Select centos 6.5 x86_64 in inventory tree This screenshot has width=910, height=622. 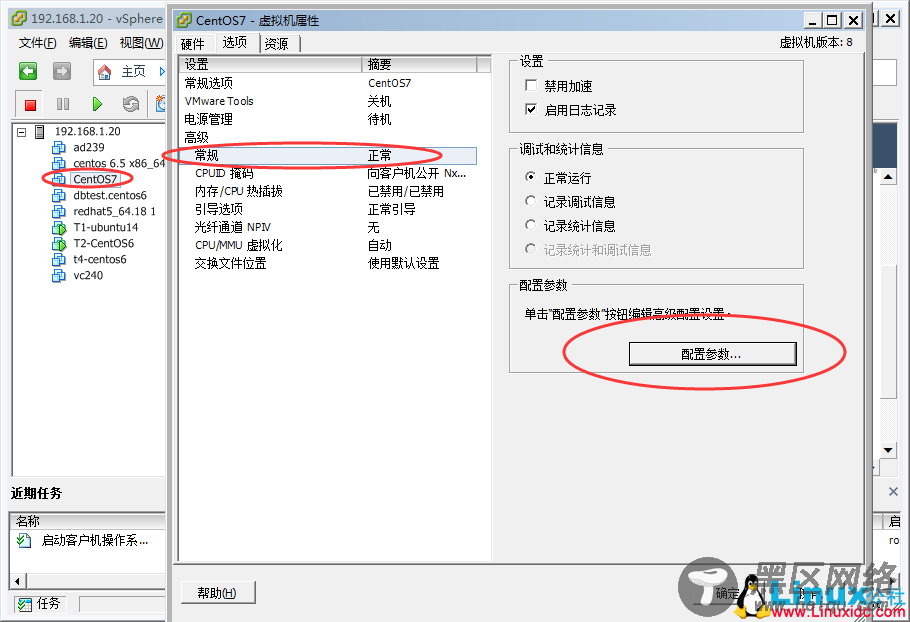coord(119,164)
